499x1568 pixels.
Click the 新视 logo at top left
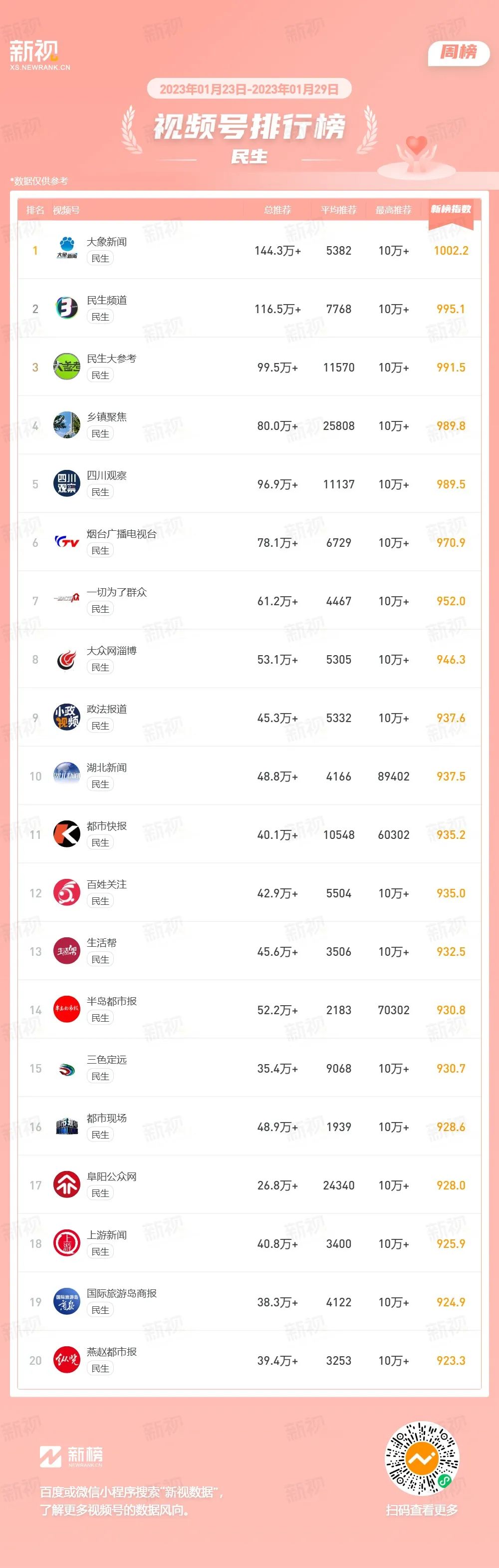pyautogui.click(x=39, y=55)
